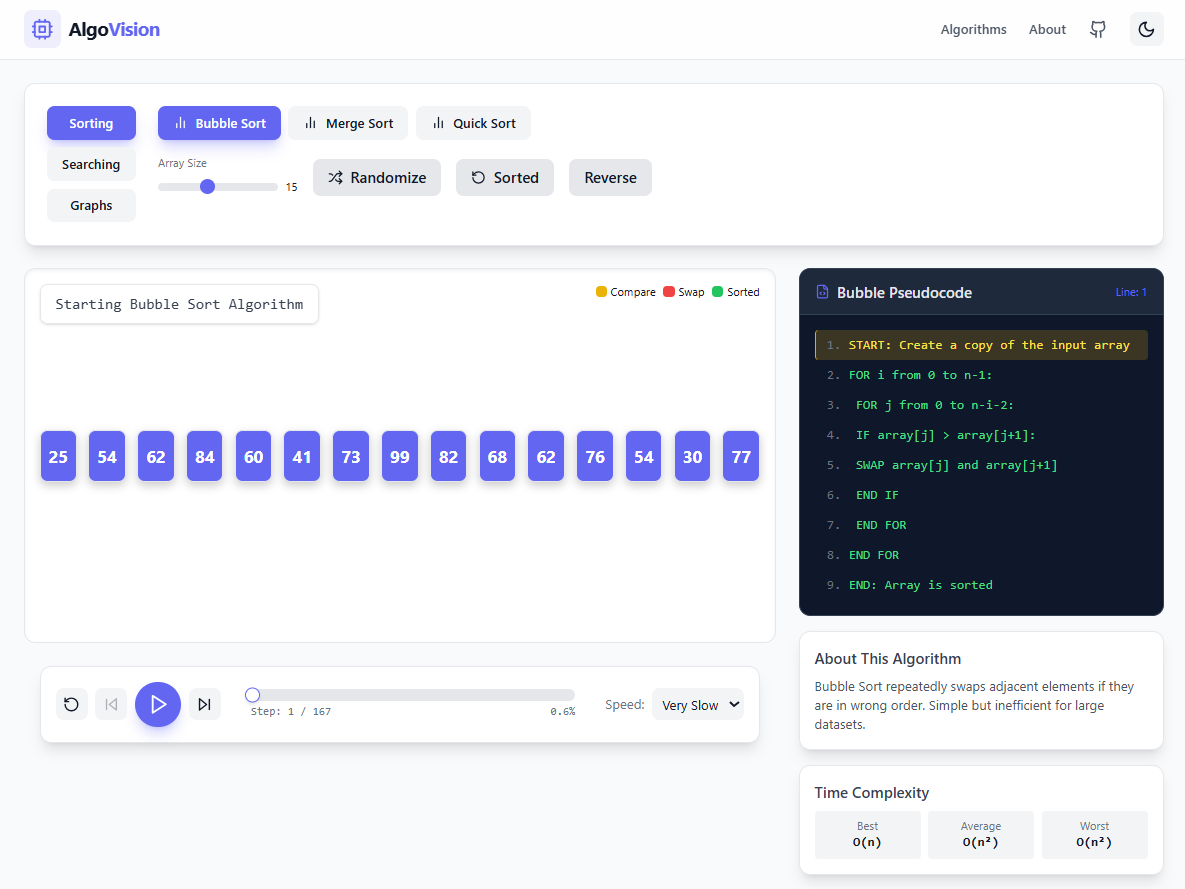Screen dimensions: 1185x889
Task: Click the Worst O(n²) complexity box
Action: [x=1094, y=835]
